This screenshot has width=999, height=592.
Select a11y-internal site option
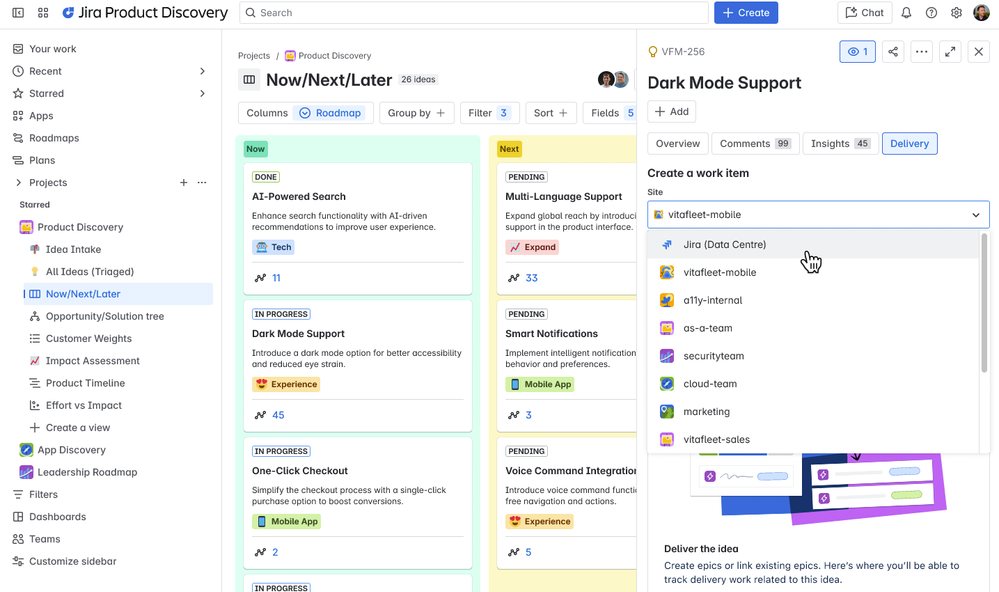[813, 300]
